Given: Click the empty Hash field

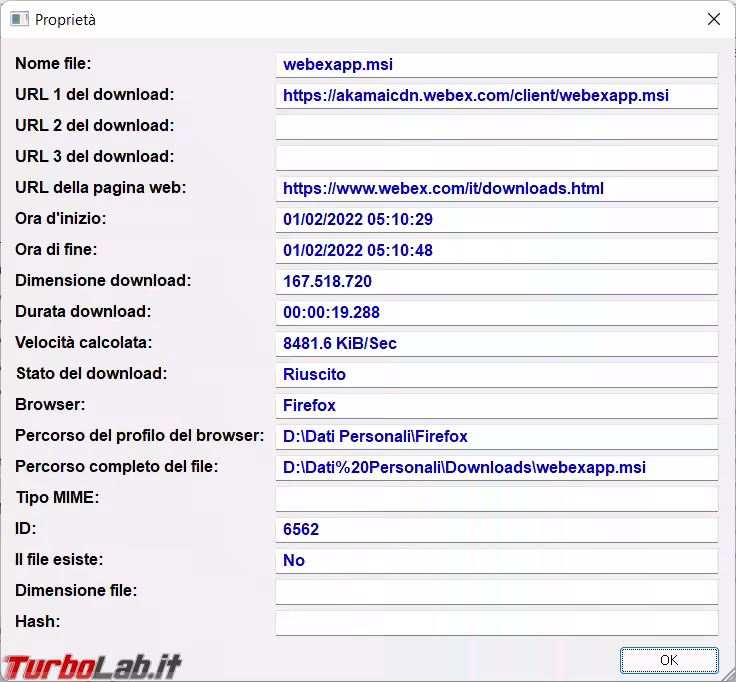Looking at the screenshot, I should (496, 623).
